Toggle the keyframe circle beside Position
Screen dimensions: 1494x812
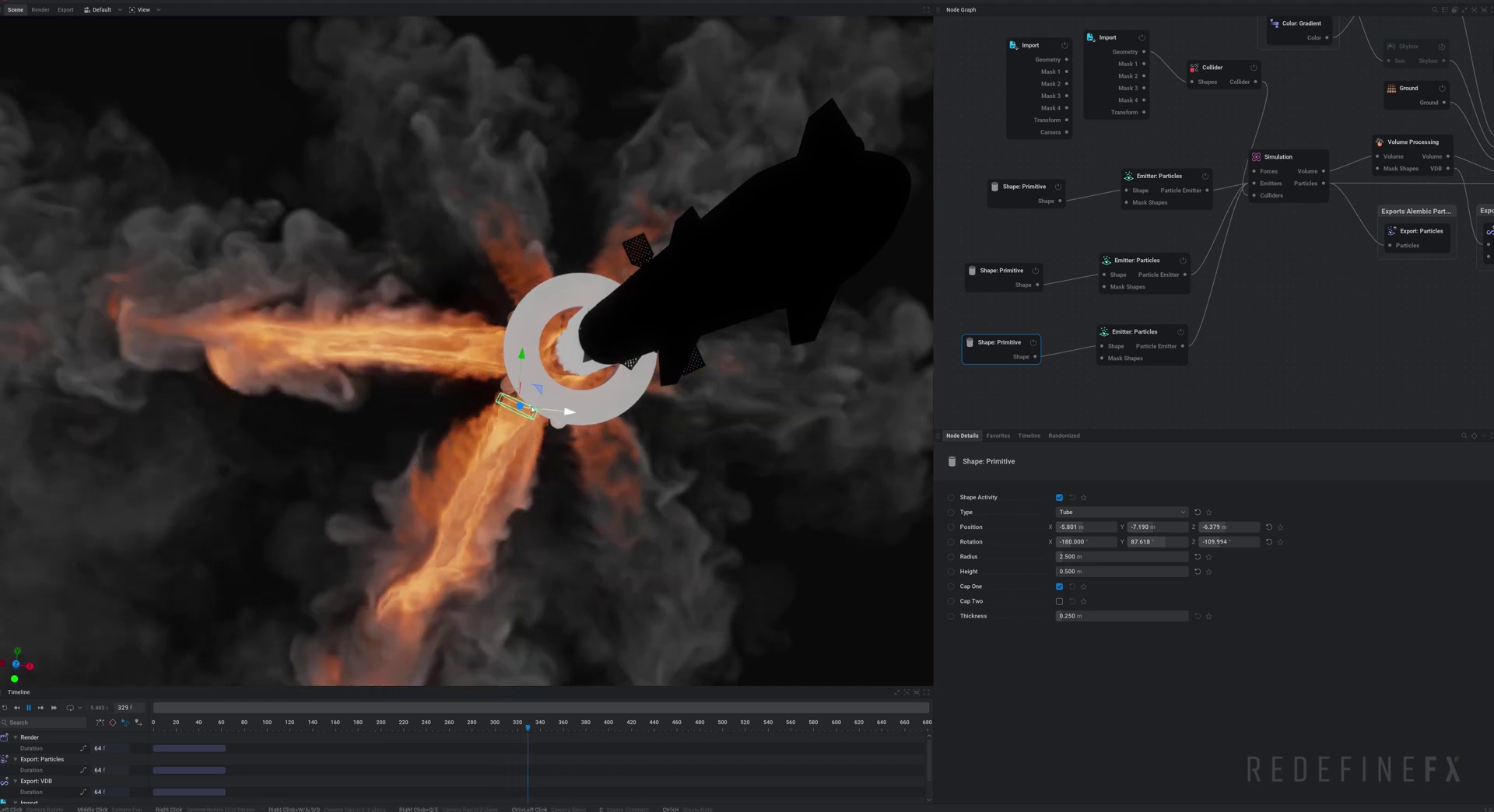click(x=951, y=527)
